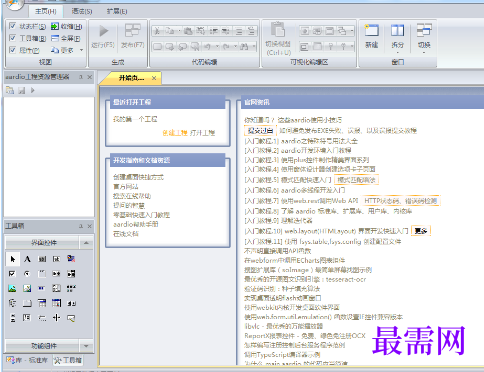Click the 'More' button after tutorial 10
This screenshot has width=484, height=372.
click(421, 231)
